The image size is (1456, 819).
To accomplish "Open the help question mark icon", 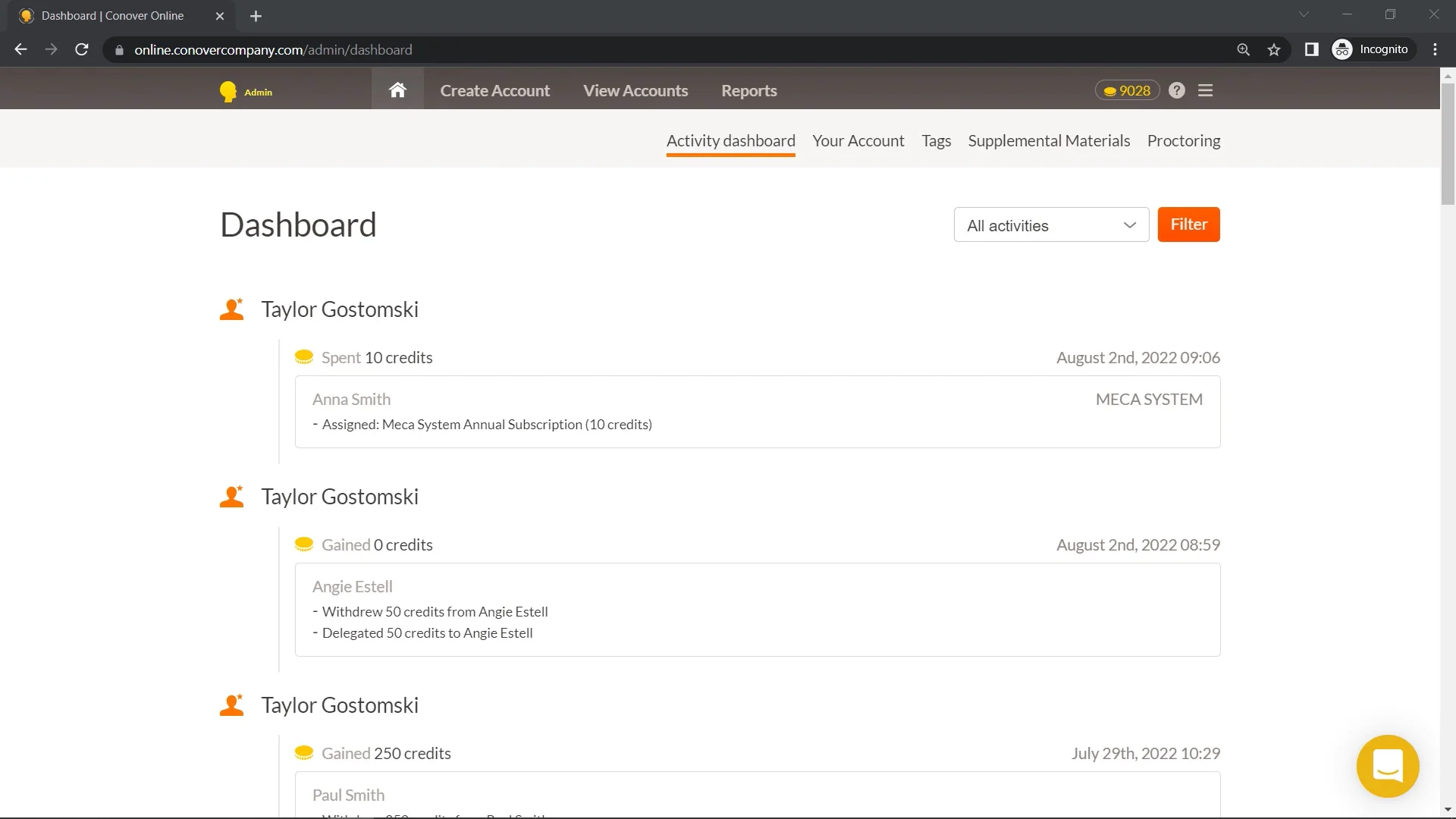I will pyautogui.click(x=1176, y=90).
